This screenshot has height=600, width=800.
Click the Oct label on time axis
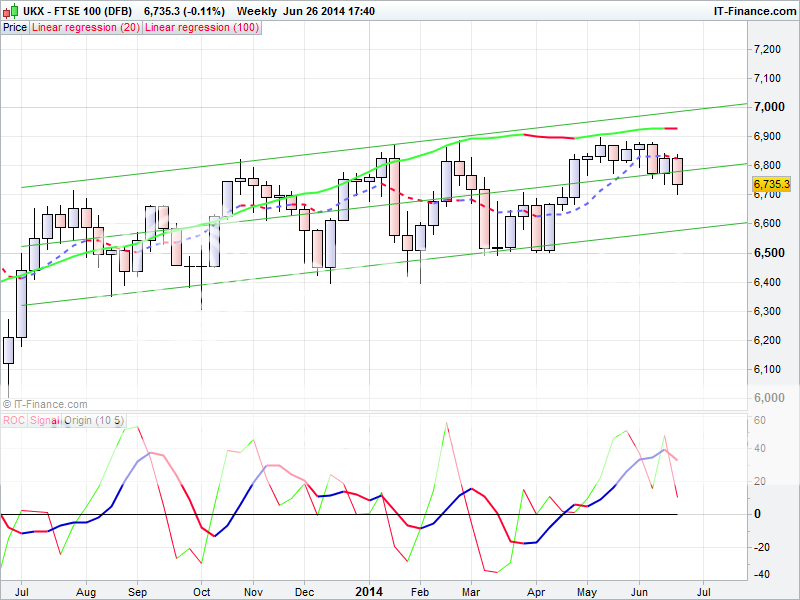[202, 592]
